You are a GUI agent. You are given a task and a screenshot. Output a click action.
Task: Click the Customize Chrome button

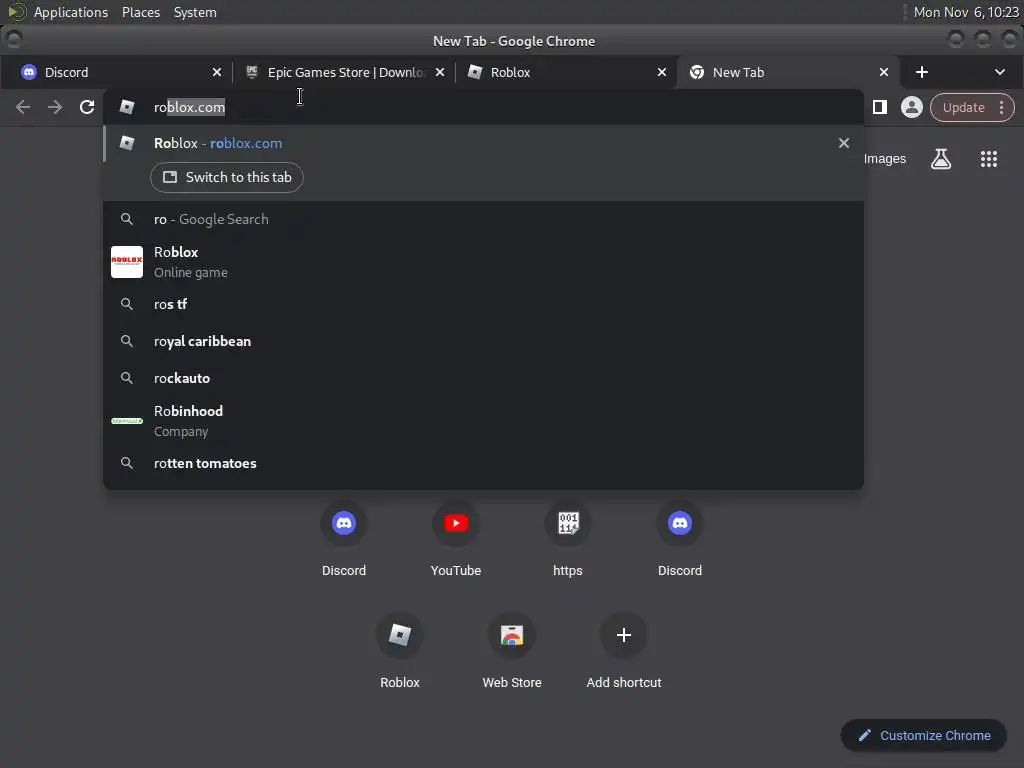tap(923, 735)
